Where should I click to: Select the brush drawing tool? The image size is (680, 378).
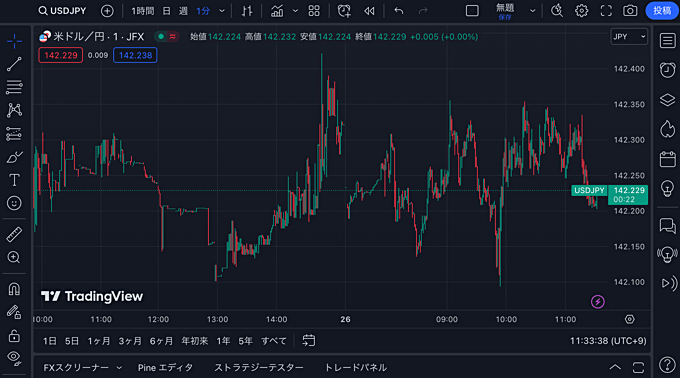[14, 157]
